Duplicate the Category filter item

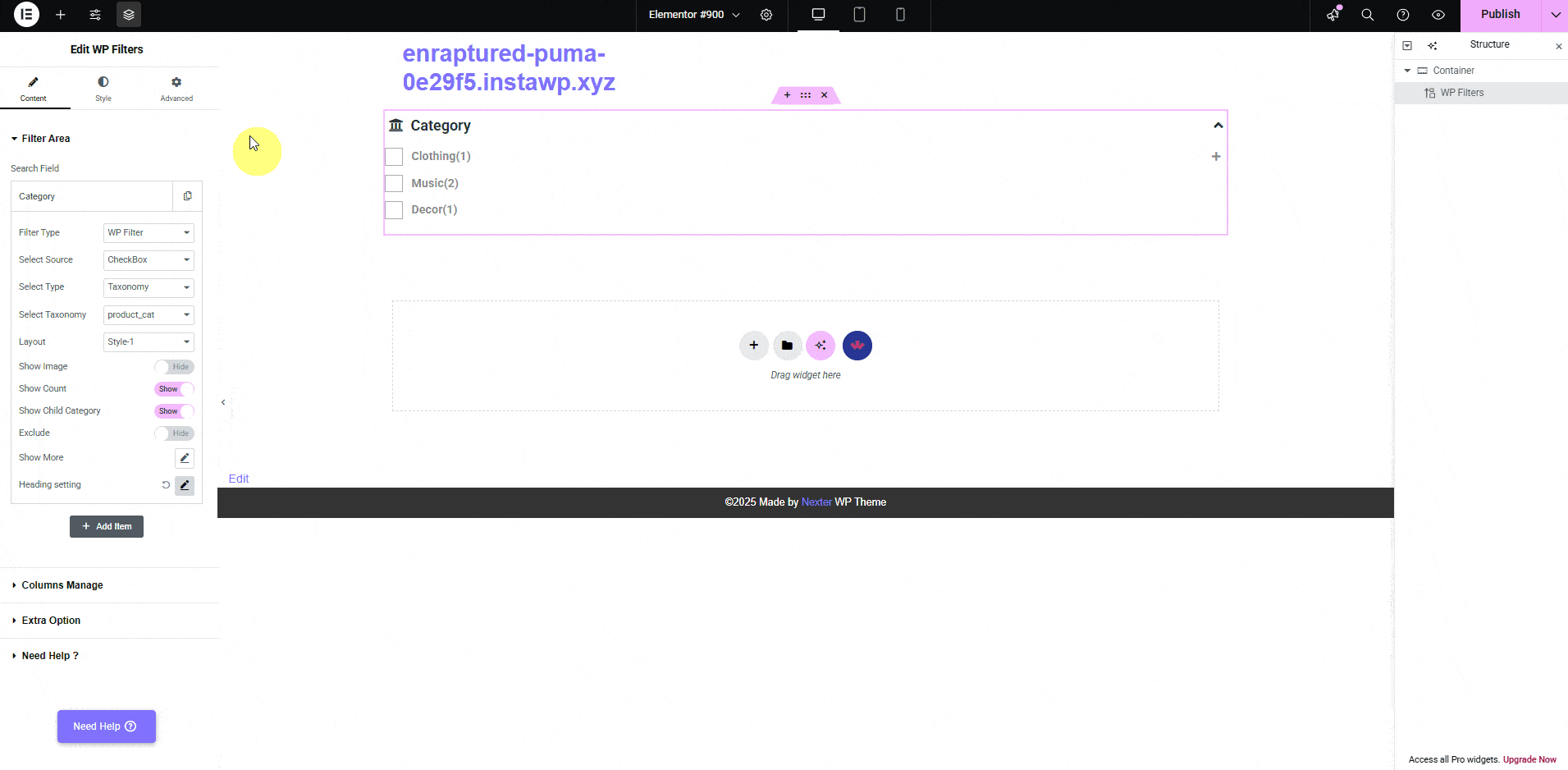(x=188, y=196)
